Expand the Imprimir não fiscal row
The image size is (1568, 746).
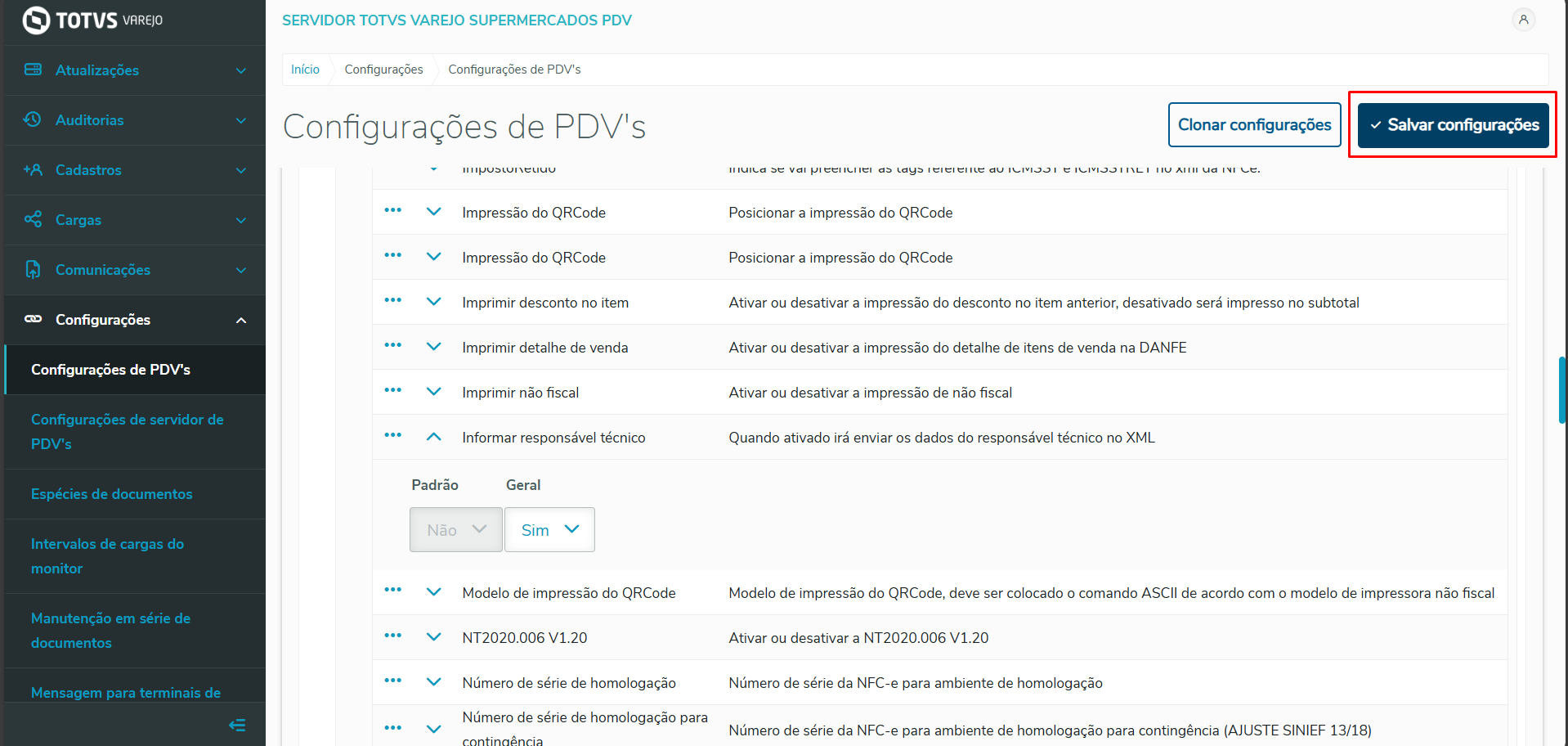click(x=434, y=392)
